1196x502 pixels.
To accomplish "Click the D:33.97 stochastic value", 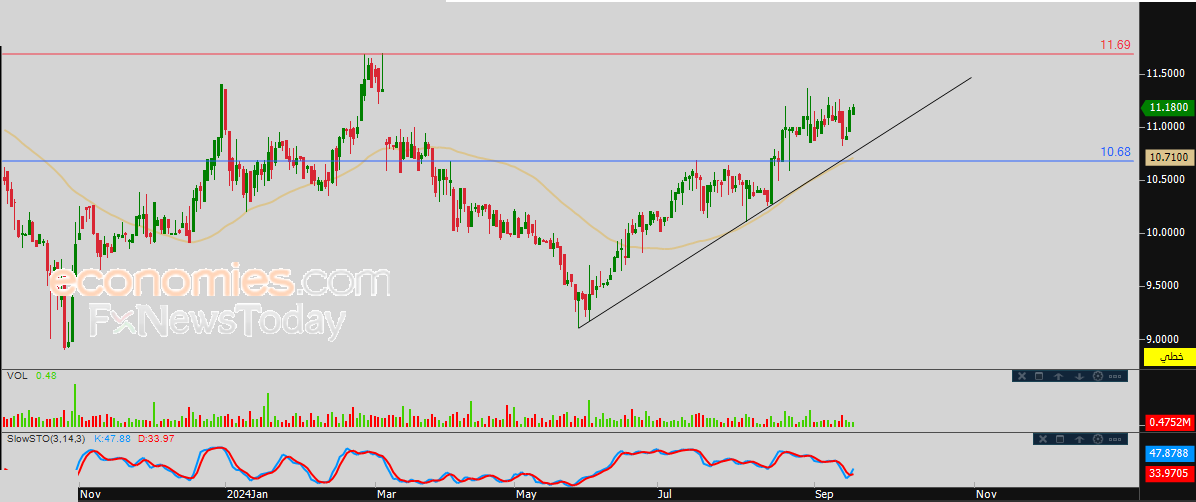I will click(x=156, y=439).
